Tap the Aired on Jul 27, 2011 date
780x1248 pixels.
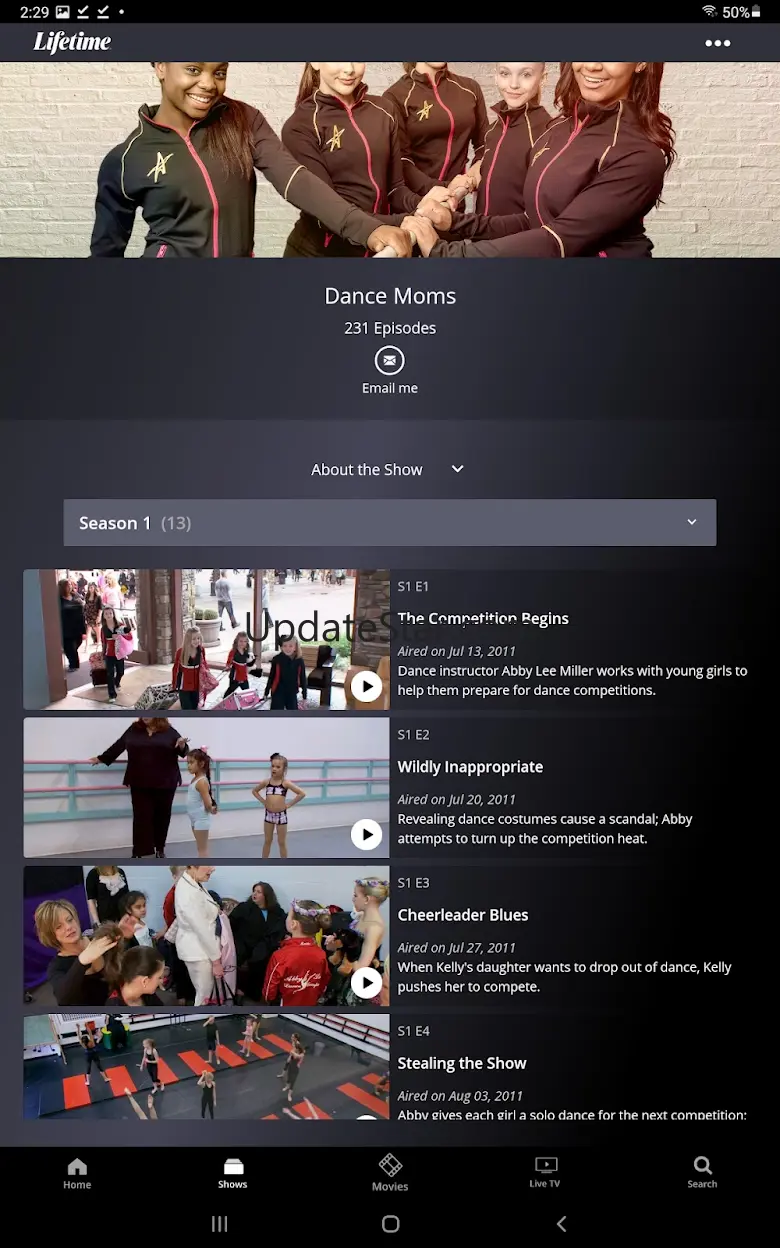tap(456, 948)
